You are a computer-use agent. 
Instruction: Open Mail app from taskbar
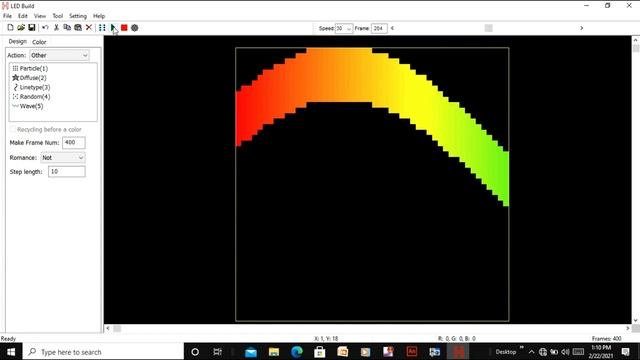pos(251,352)
